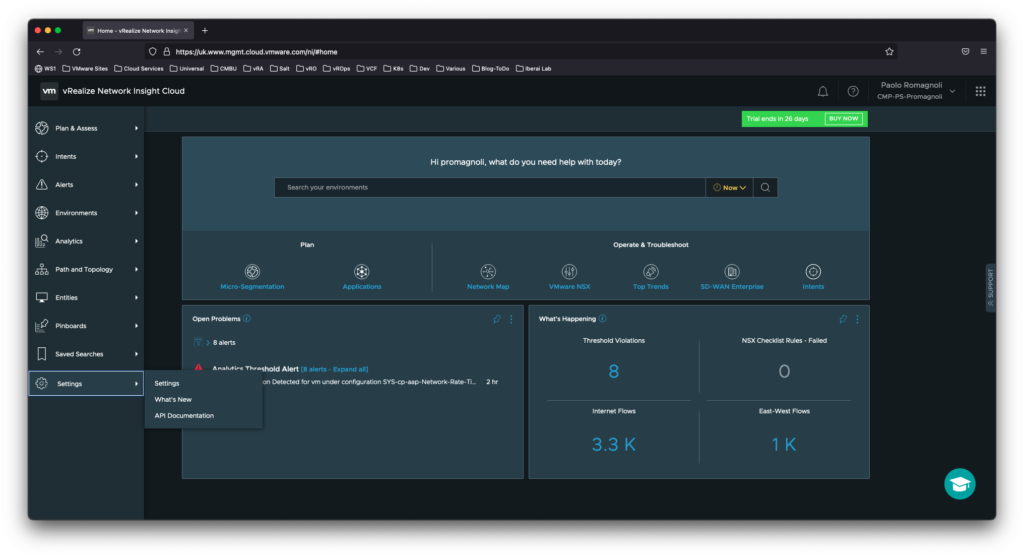This screenshot has height=557, width=1024.
Task: Click the Settings gear icon in sidebar
Action: (x=42, y=383)
